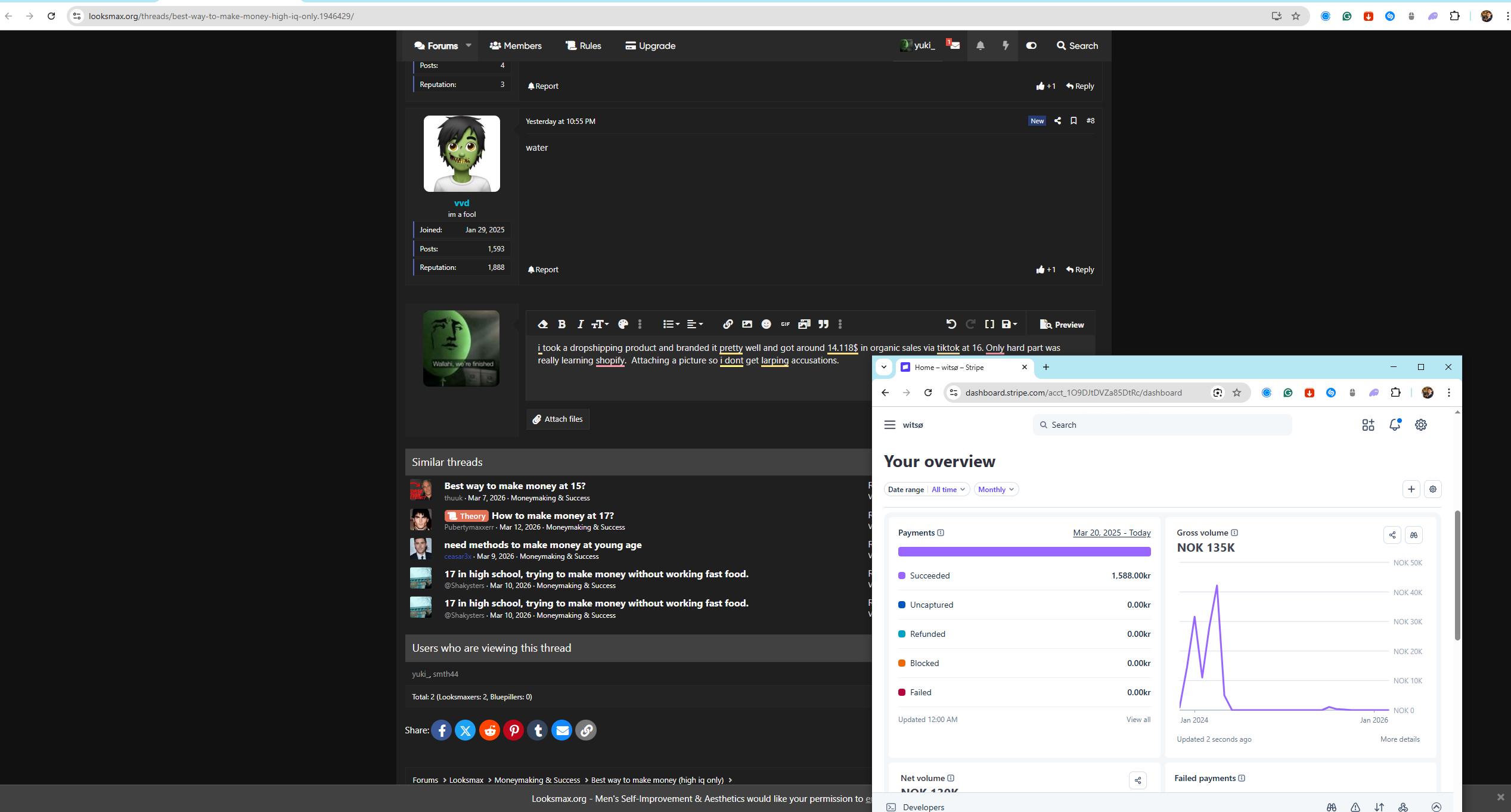Share thread via Reddit icon
1511x812 pixels.
click(x=489, y=730)
